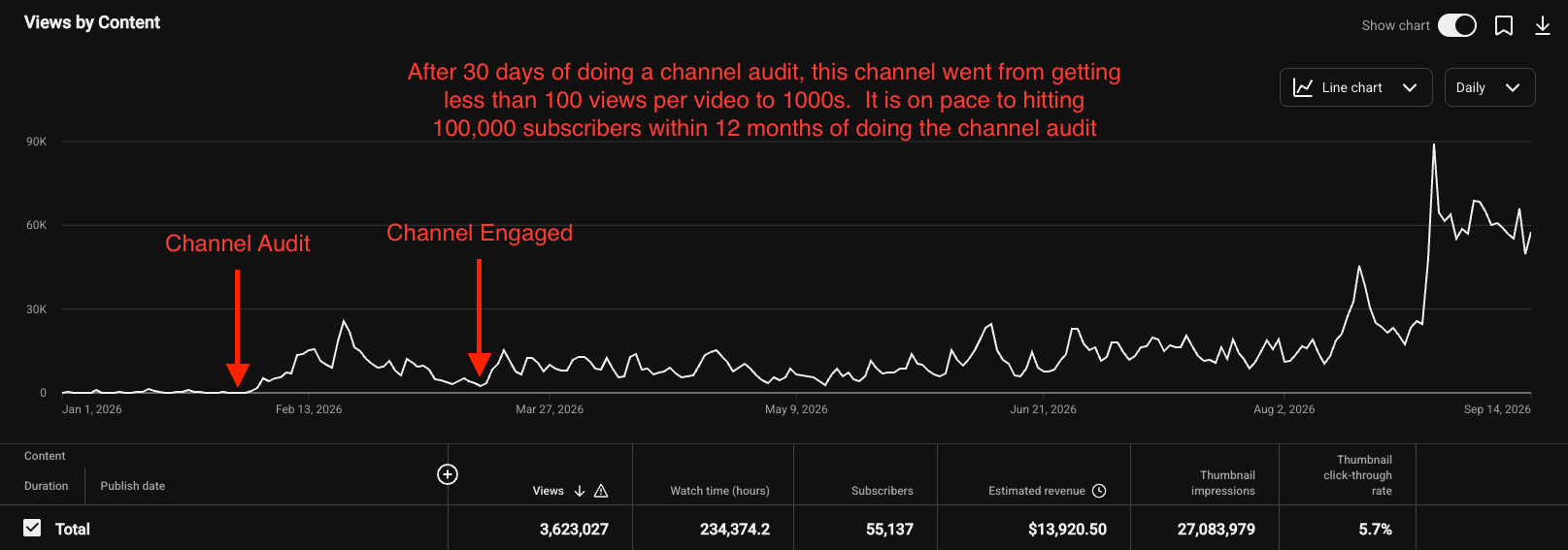Download the report via download icon
This screenshot has height=550, width=1568.
(x=1543, y=25)
